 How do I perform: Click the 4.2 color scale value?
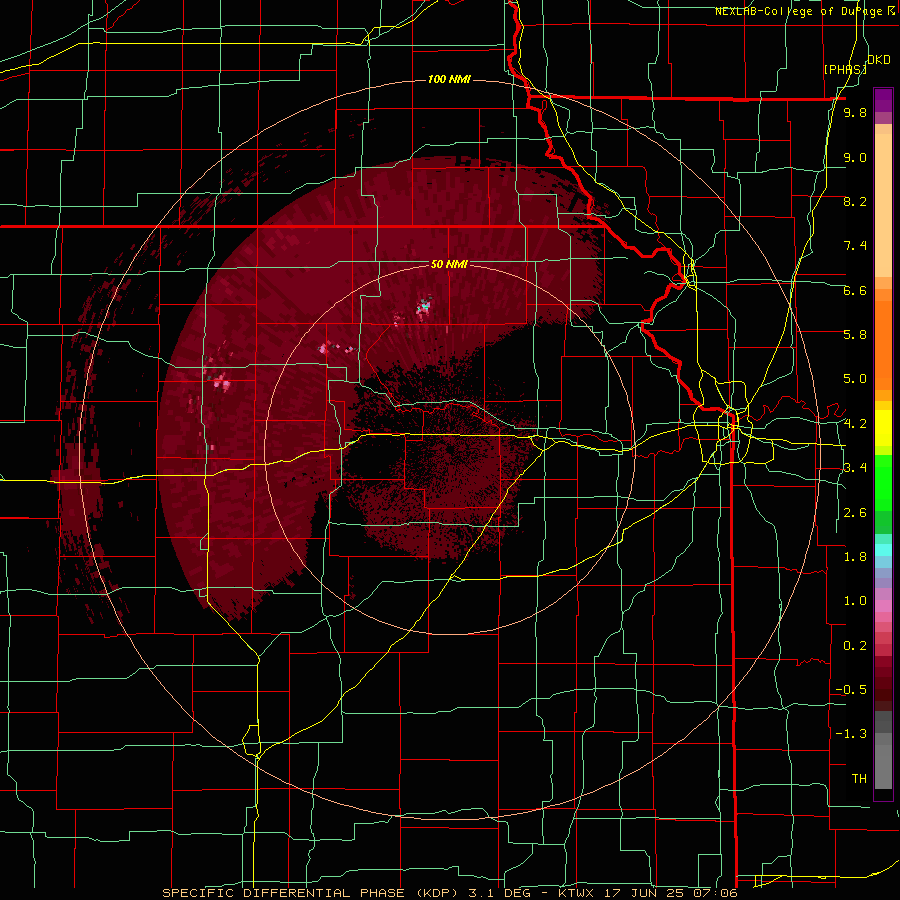coord(855,424)
